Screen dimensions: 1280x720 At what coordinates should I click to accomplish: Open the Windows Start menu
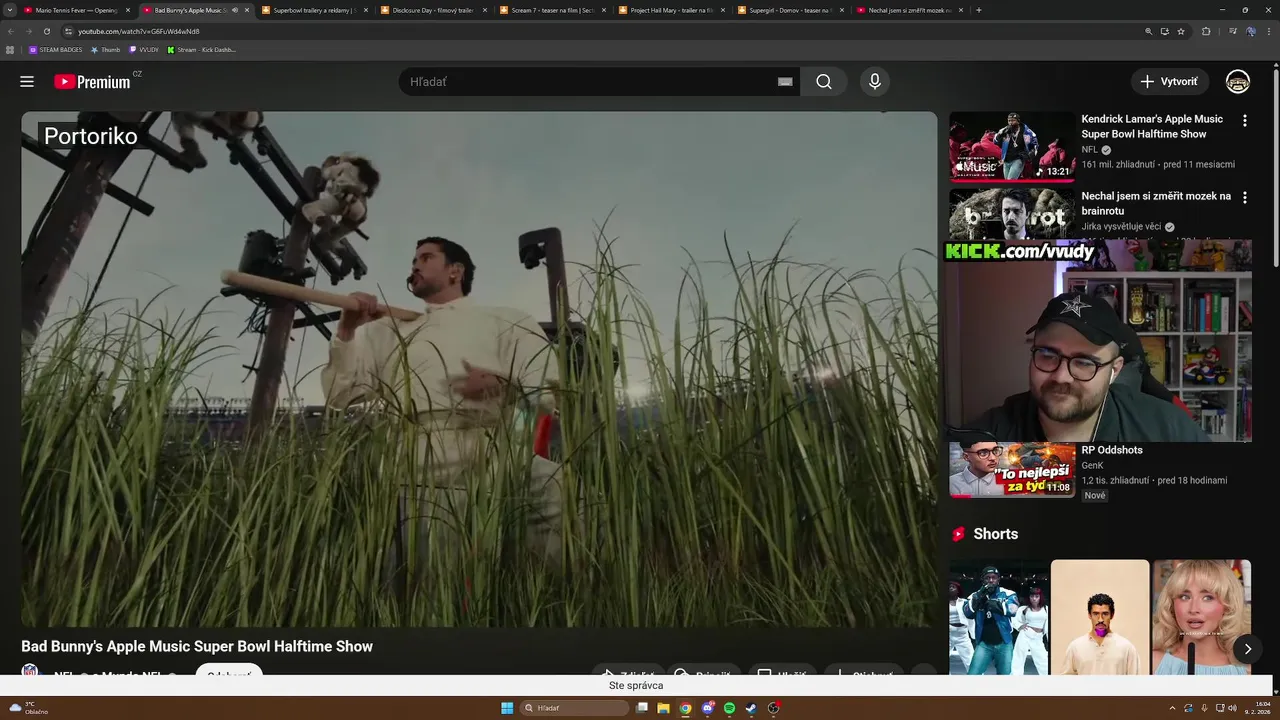pyautogui.click(x=507, y=708)
